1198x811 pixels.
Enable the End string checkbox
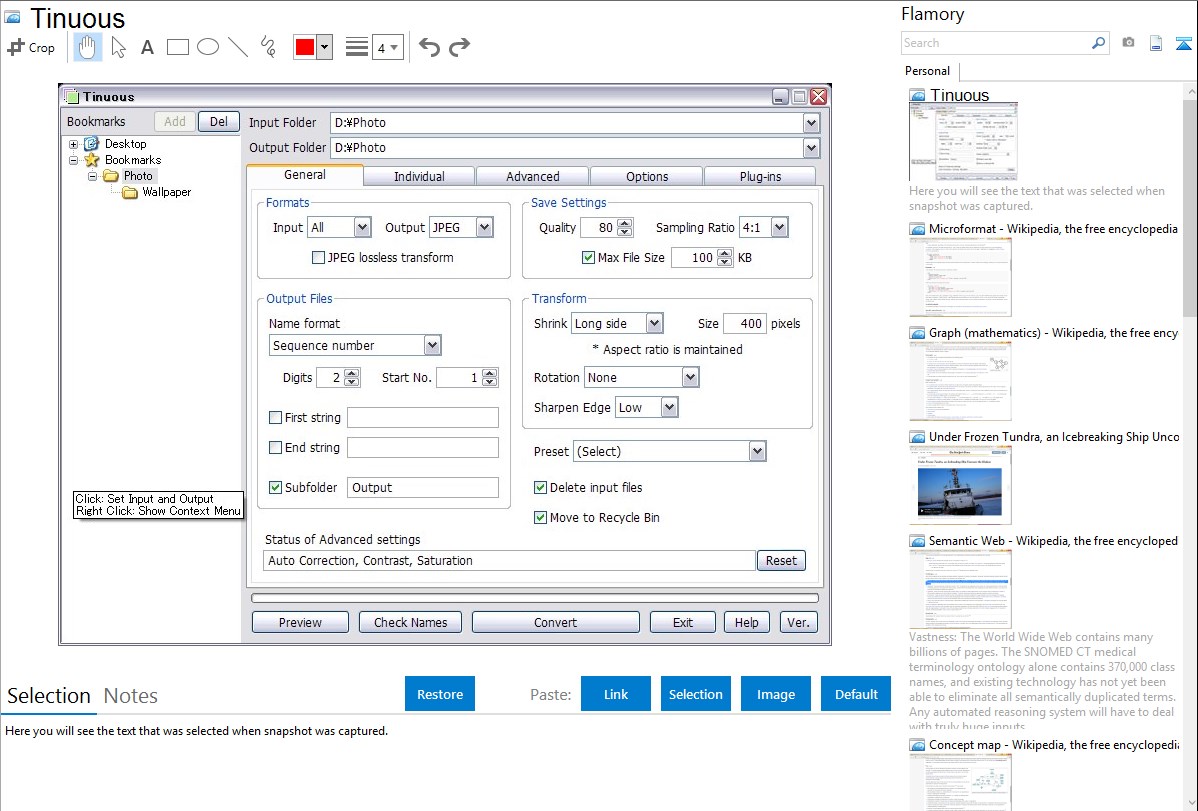point(276,447)
